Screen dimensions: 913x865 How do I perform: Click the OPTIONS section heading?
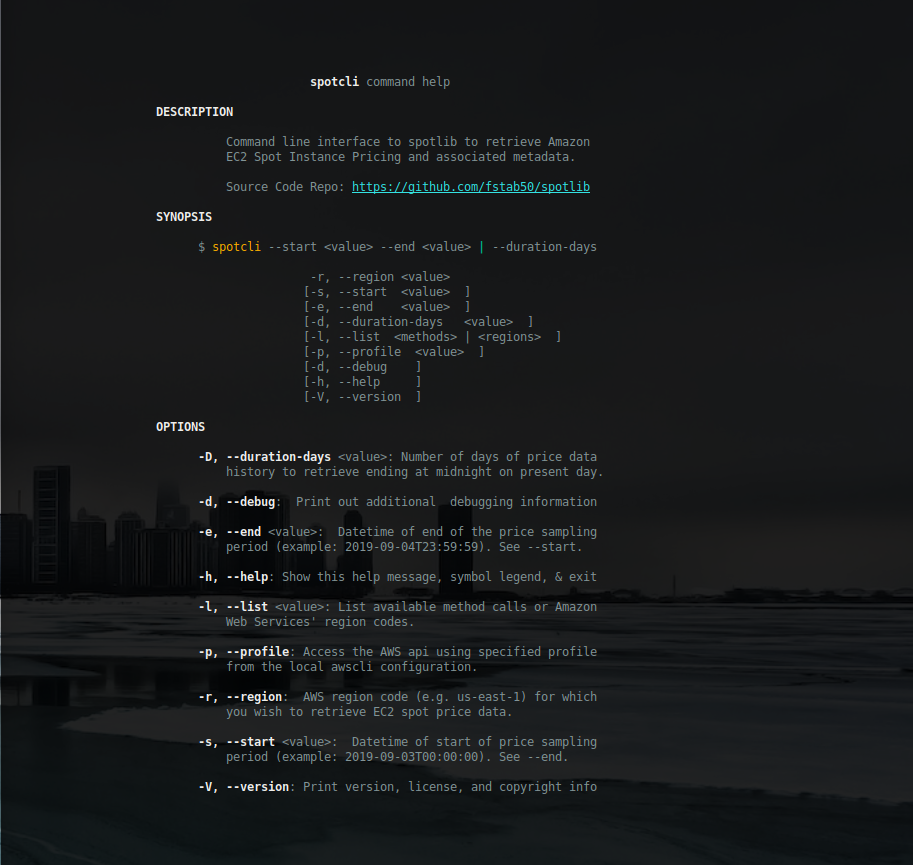(x=181, y=427)
